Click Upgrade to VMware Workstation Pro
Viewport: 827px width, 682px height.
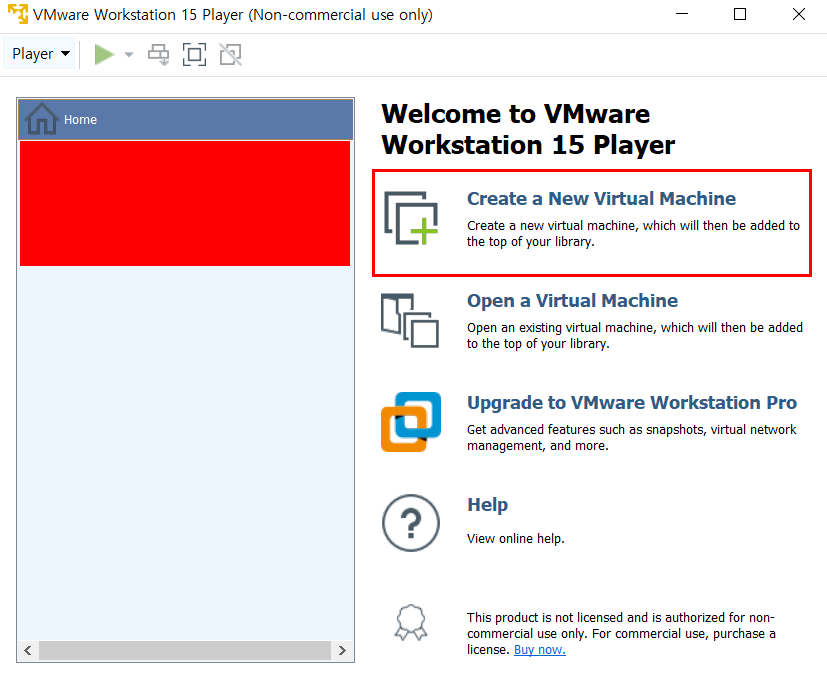[632, 403]
